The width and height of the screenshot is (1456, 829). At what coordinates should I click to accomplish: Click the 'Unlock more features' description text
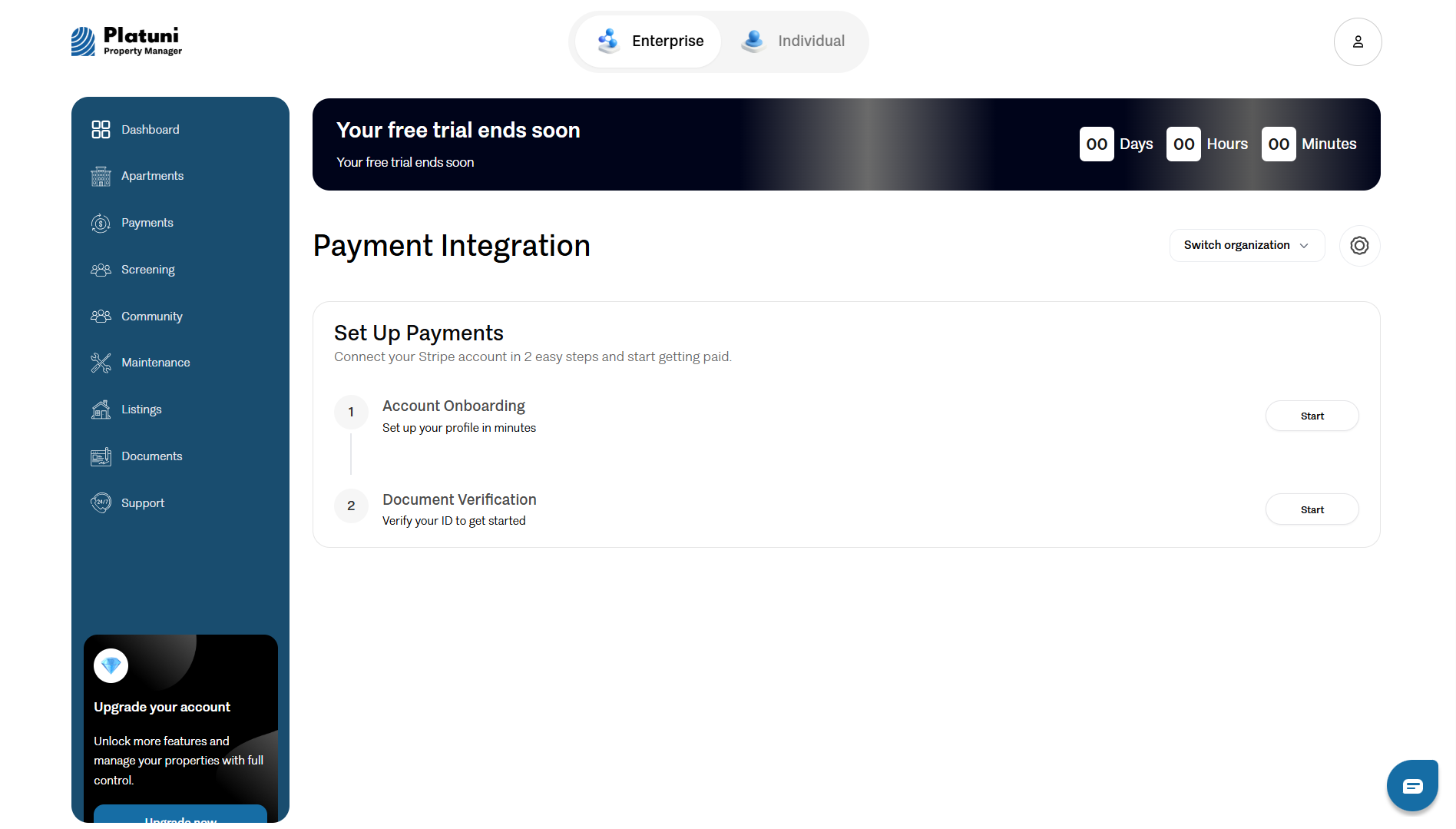(179, 761)
